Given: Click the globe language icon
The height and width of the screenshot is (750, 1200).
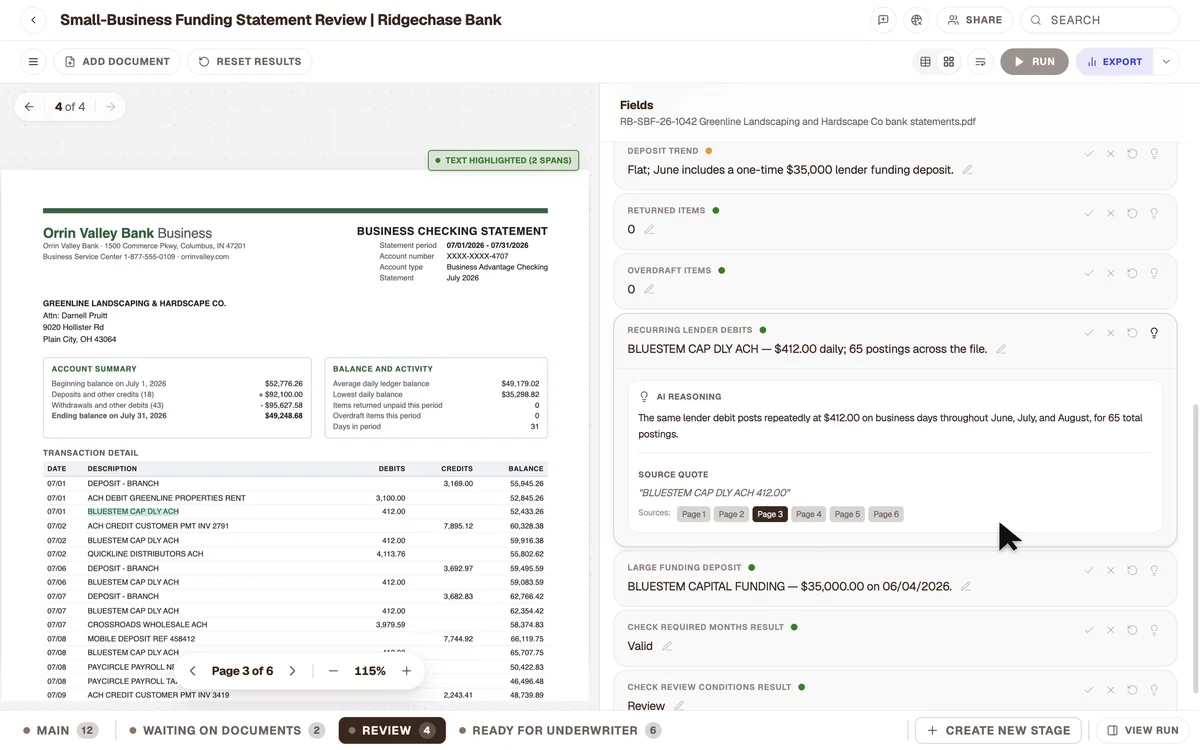Looking at the screenshot, I should 916,20.
